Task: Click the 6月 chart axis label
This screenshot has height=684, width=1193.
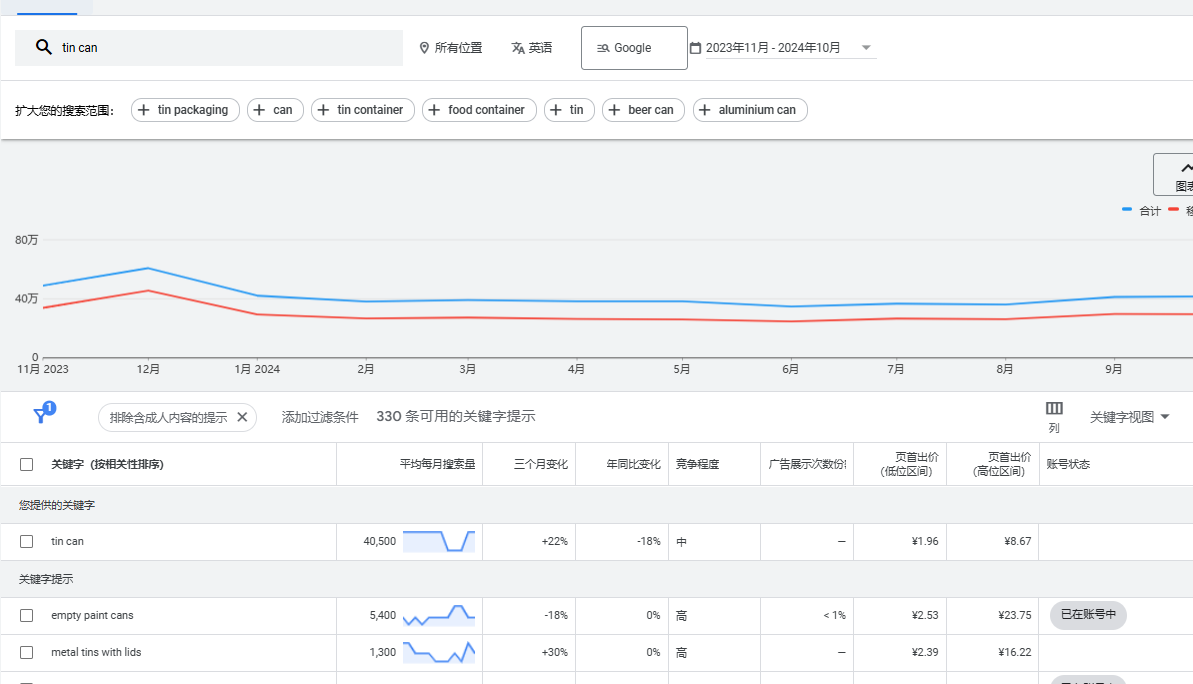Action: point(791,369)
